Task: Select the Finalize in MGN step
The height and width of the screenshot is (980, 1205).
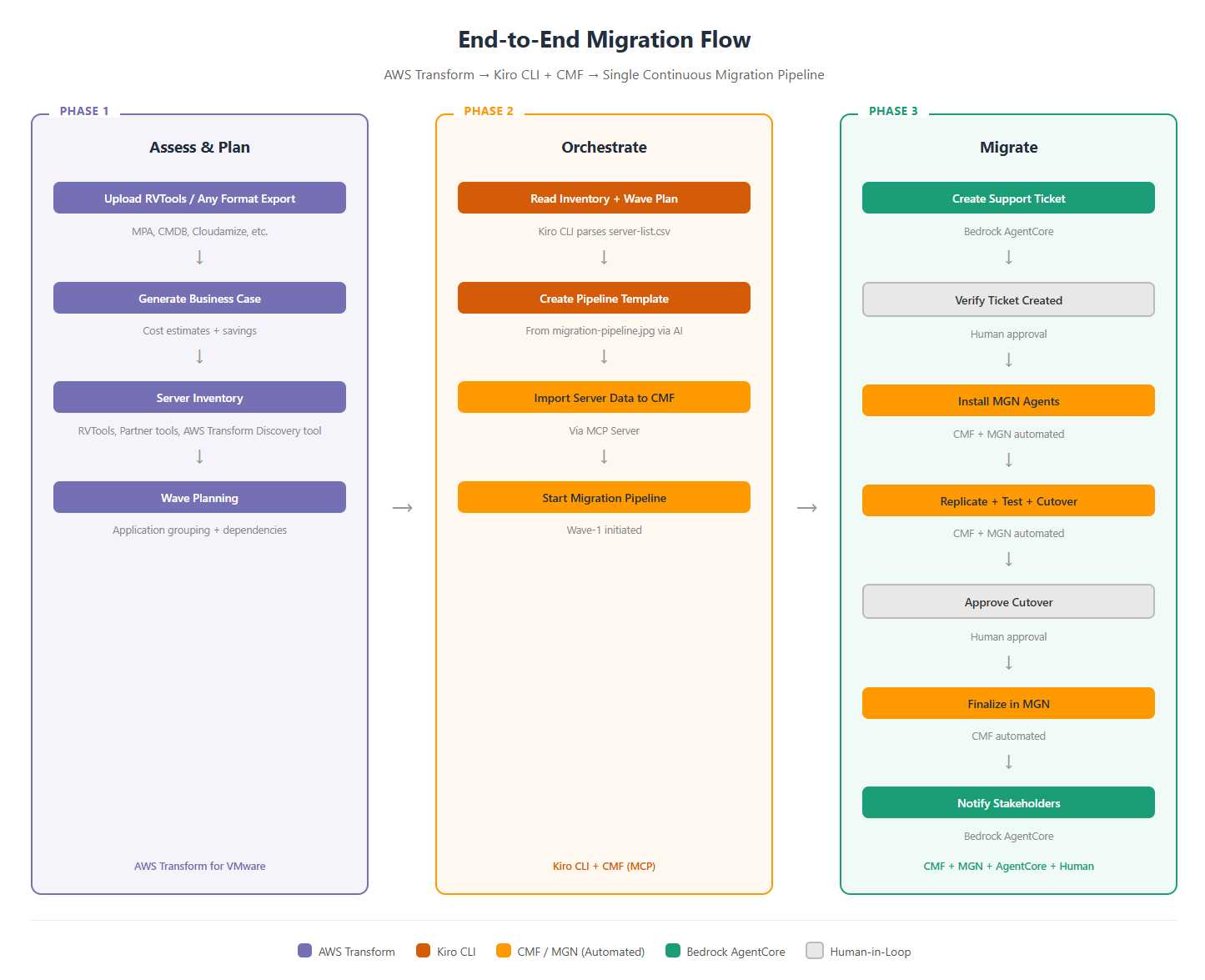Action: (1008, 703)
